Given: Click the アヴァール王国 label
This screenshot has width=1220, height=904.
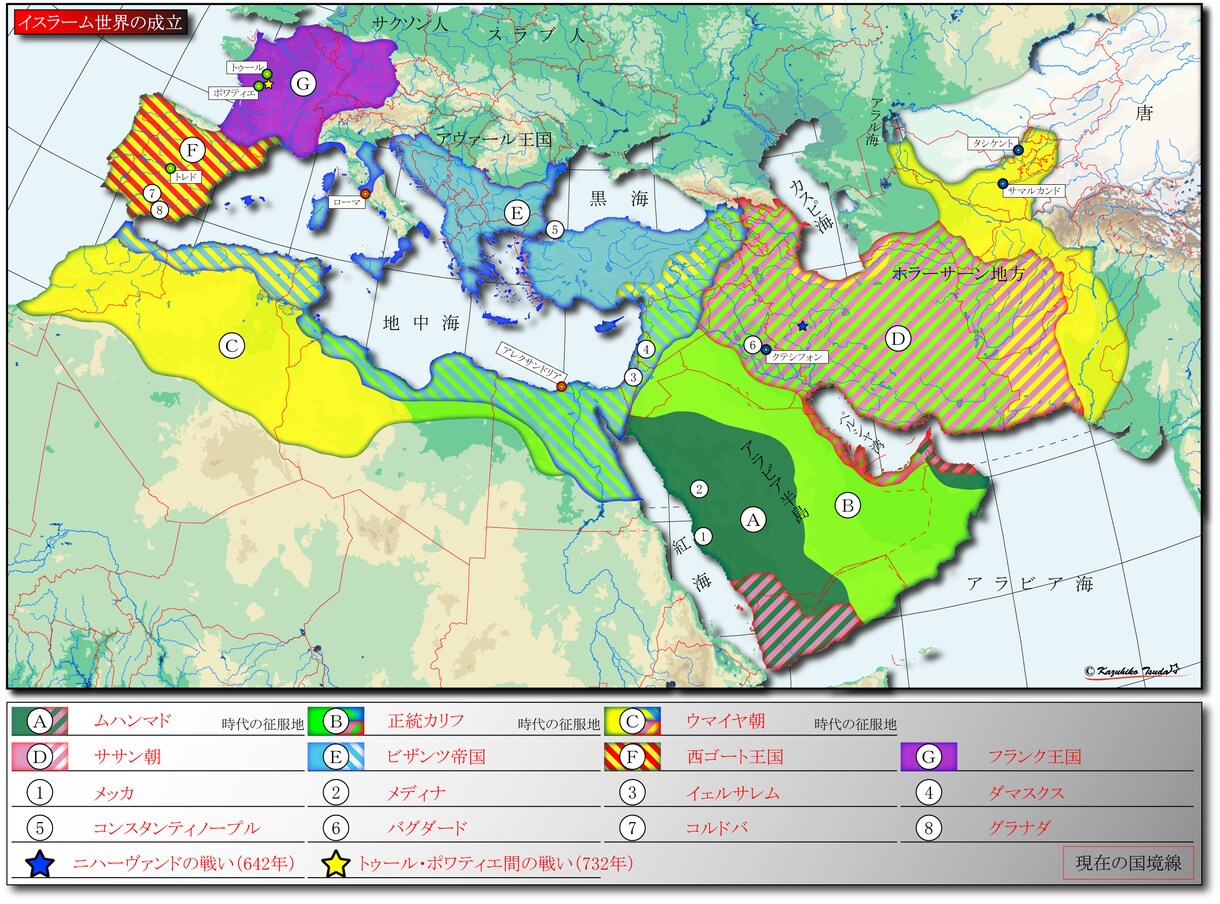Looking at the screenshot, I should click(494, 141).
